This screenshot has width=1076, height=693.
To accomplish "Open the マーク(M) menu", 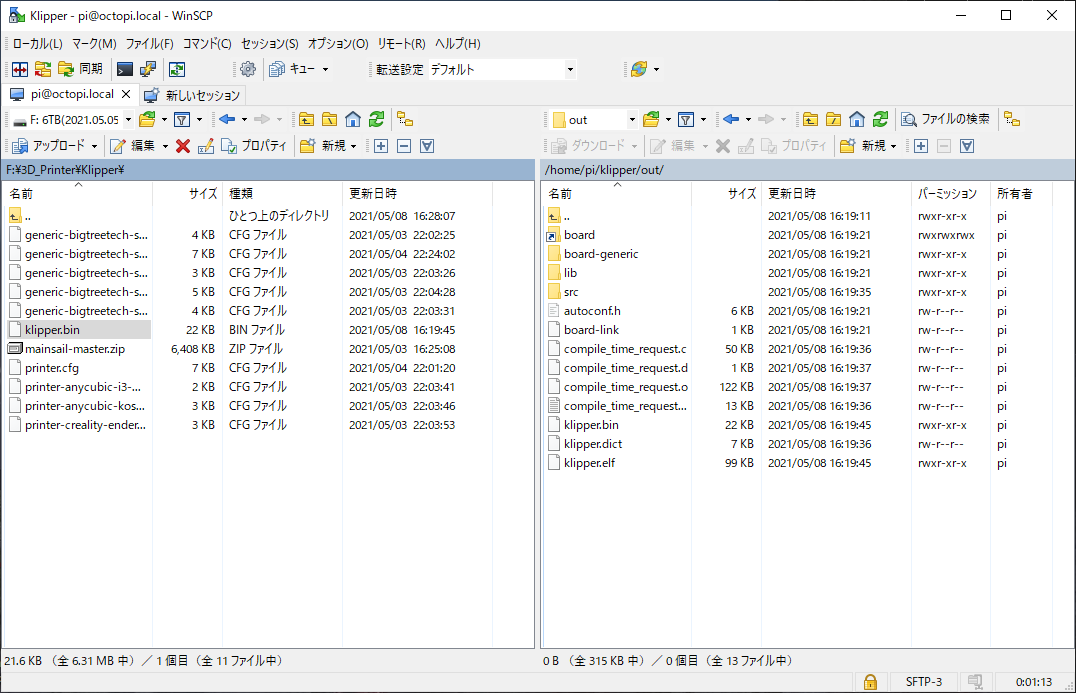I will (94, 44).
